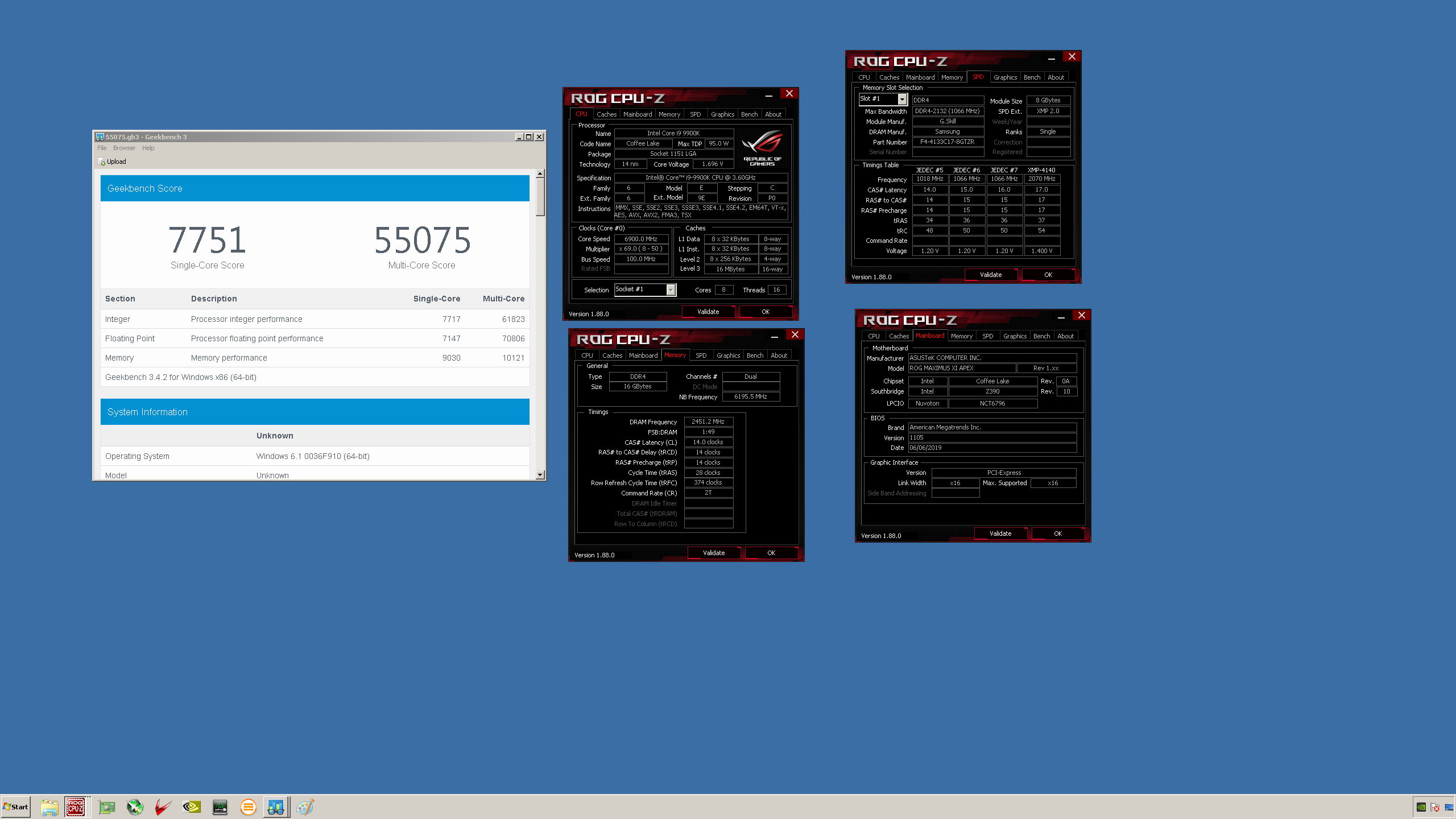Open Caches tab in the Mainboard window

pyautogui.click(x=899, y=336)
